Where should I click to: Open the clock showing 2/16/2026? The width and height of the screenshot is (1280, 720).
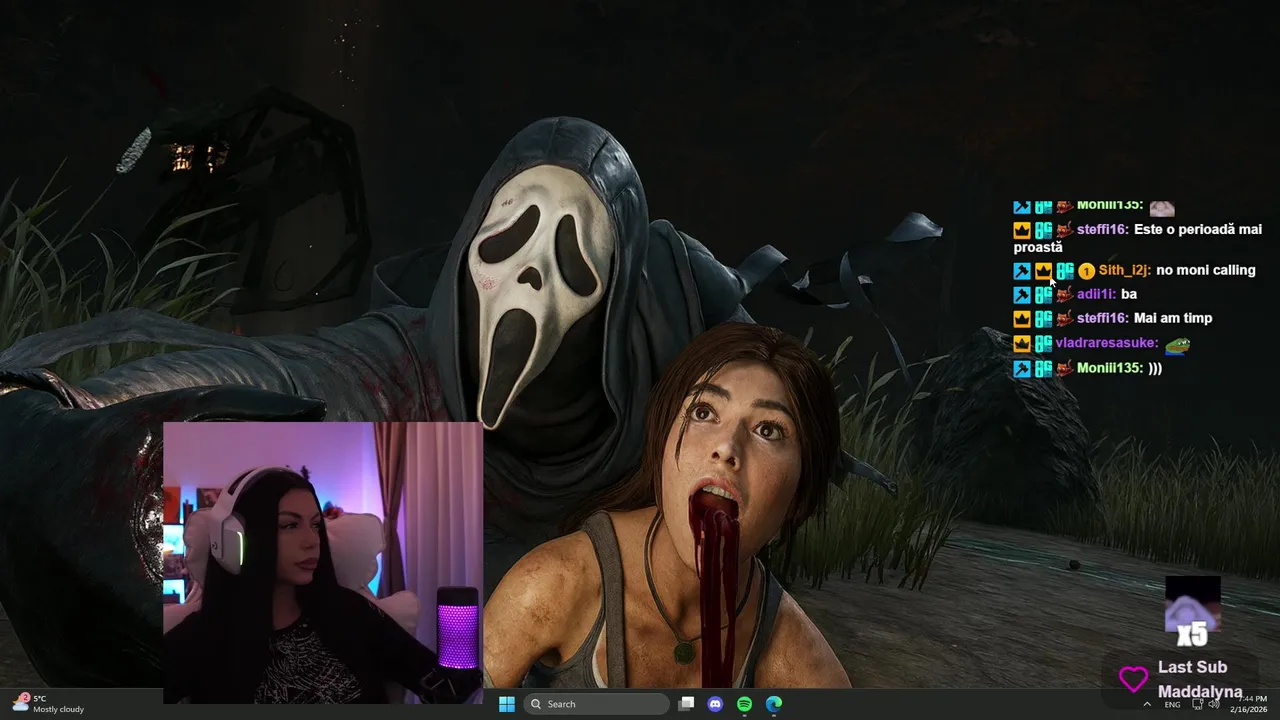pos(1248,704)
